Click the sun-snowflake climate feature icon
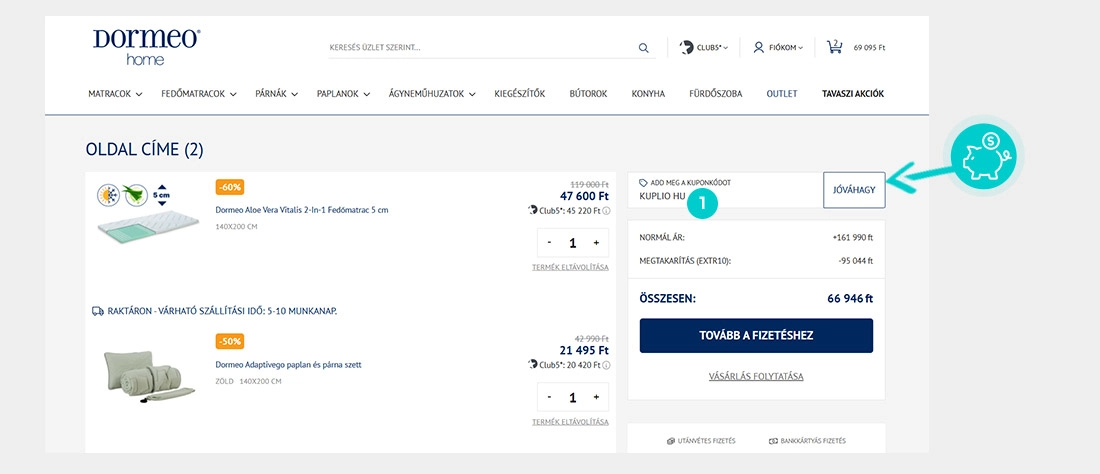1100x474 pixels. [x=108, y=194]
